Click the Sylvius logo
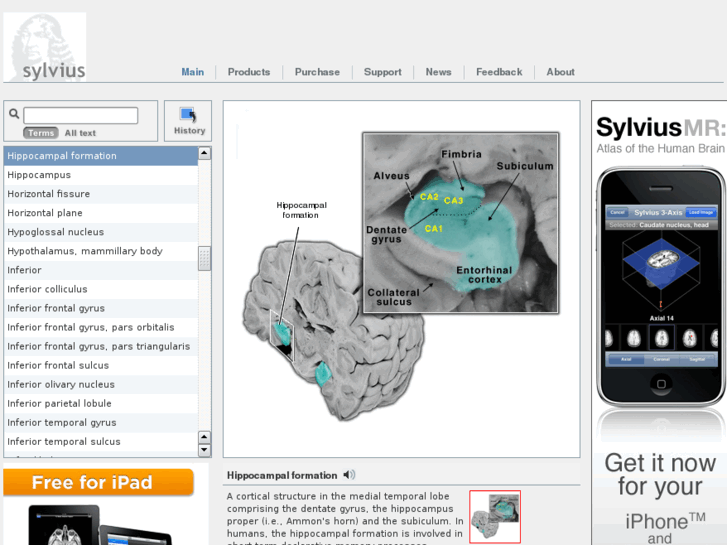Screen dimensions: 727x545 click(x=45, y=47)
